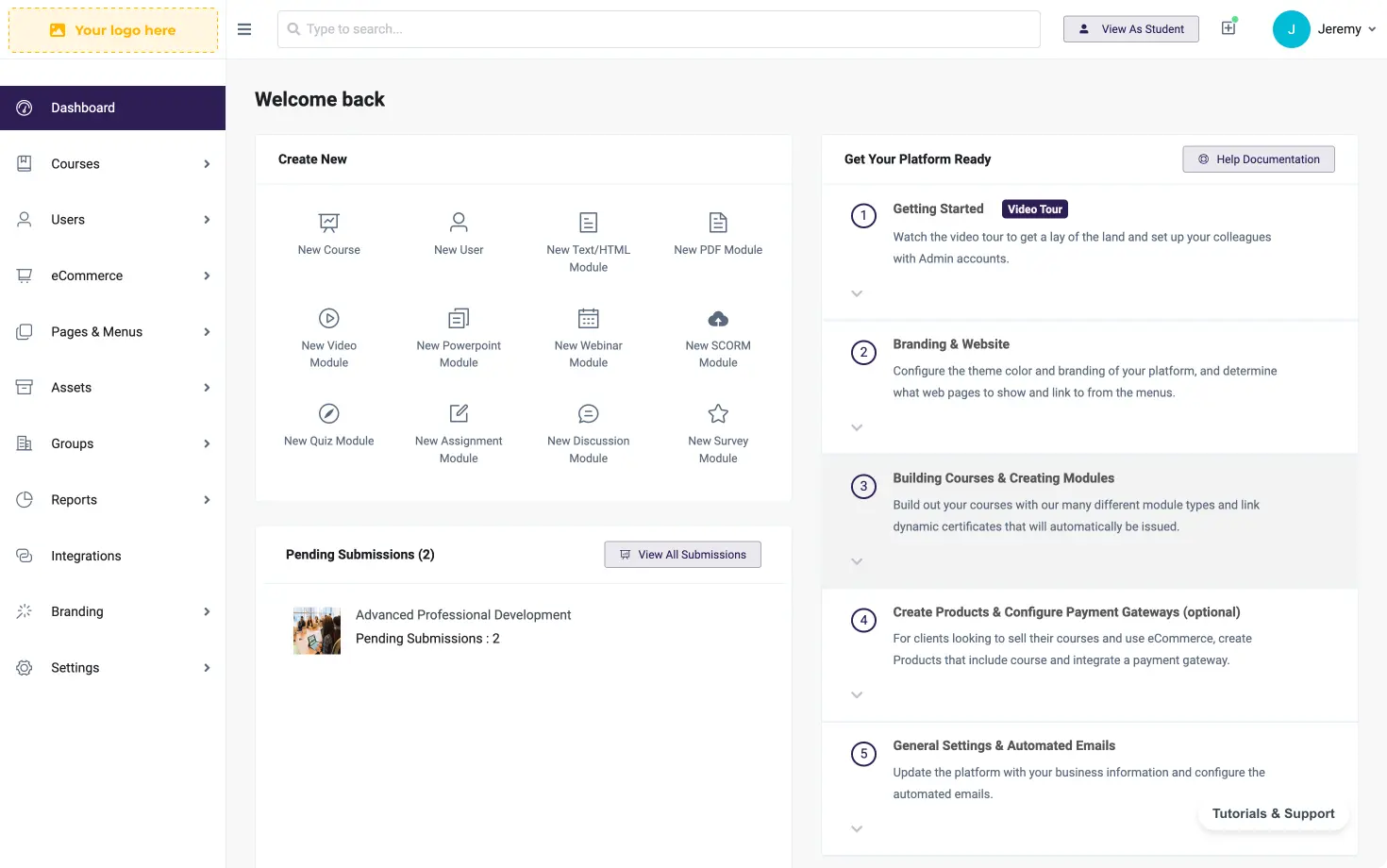Click the New User icon
This screenshot has height=868, width=1387.
[459, 223]
